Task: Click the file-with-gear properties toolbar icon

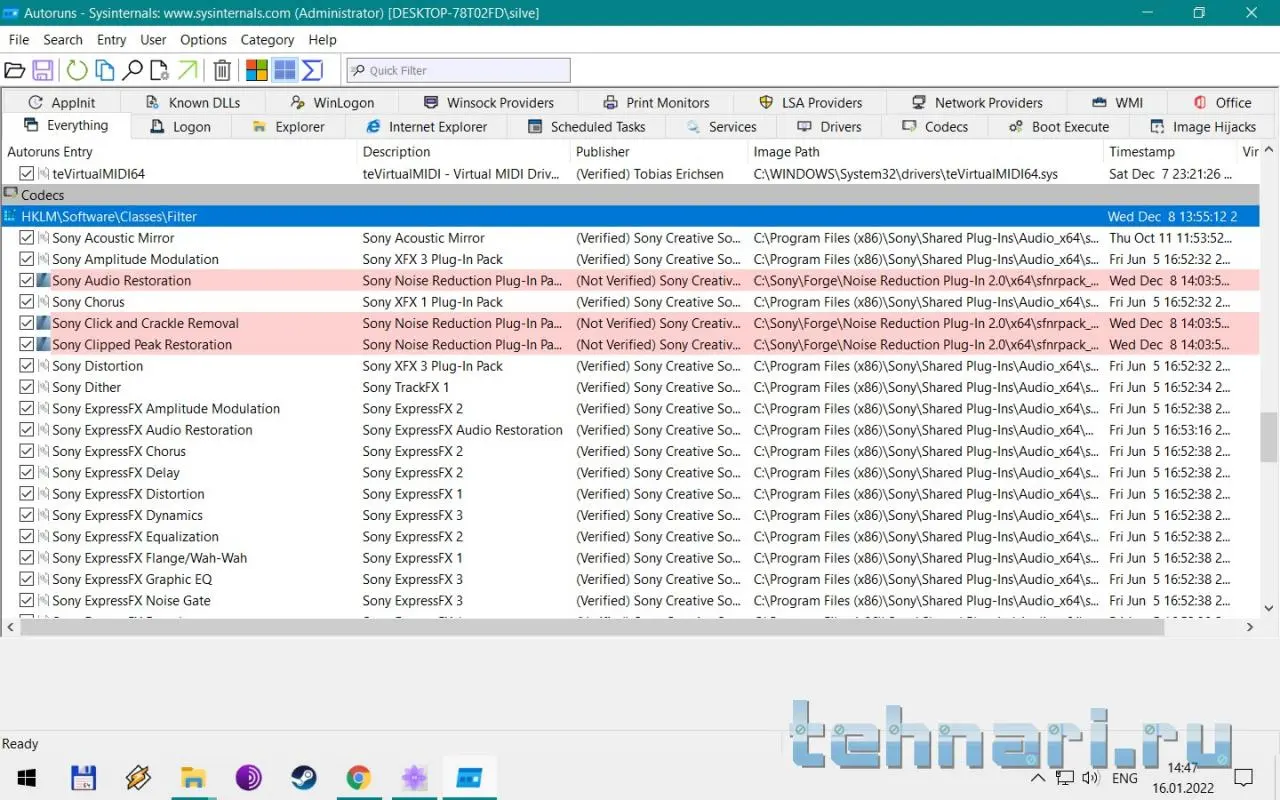Action: coord(159,70)
